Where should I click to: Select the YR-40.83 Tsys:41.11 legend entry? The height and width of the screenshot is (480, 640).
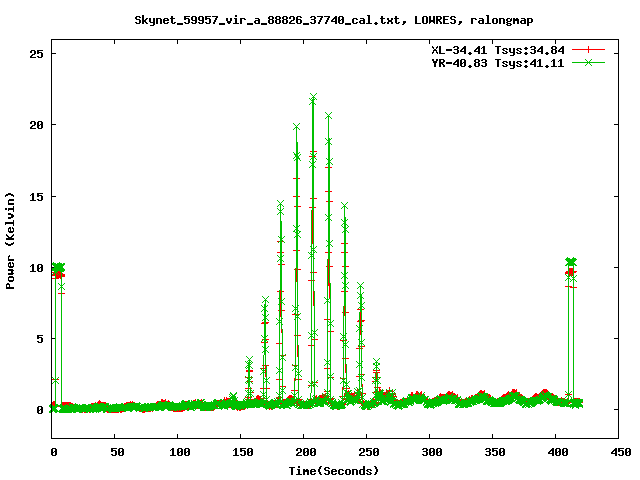click(498, 63)
